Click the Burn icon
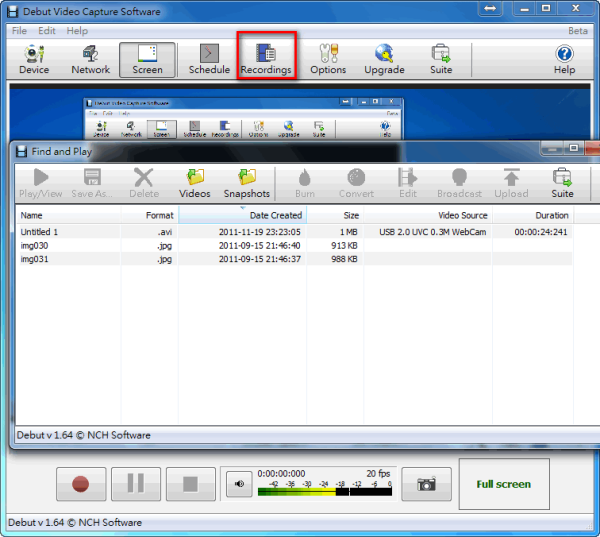600x537 pixels. 305,183
